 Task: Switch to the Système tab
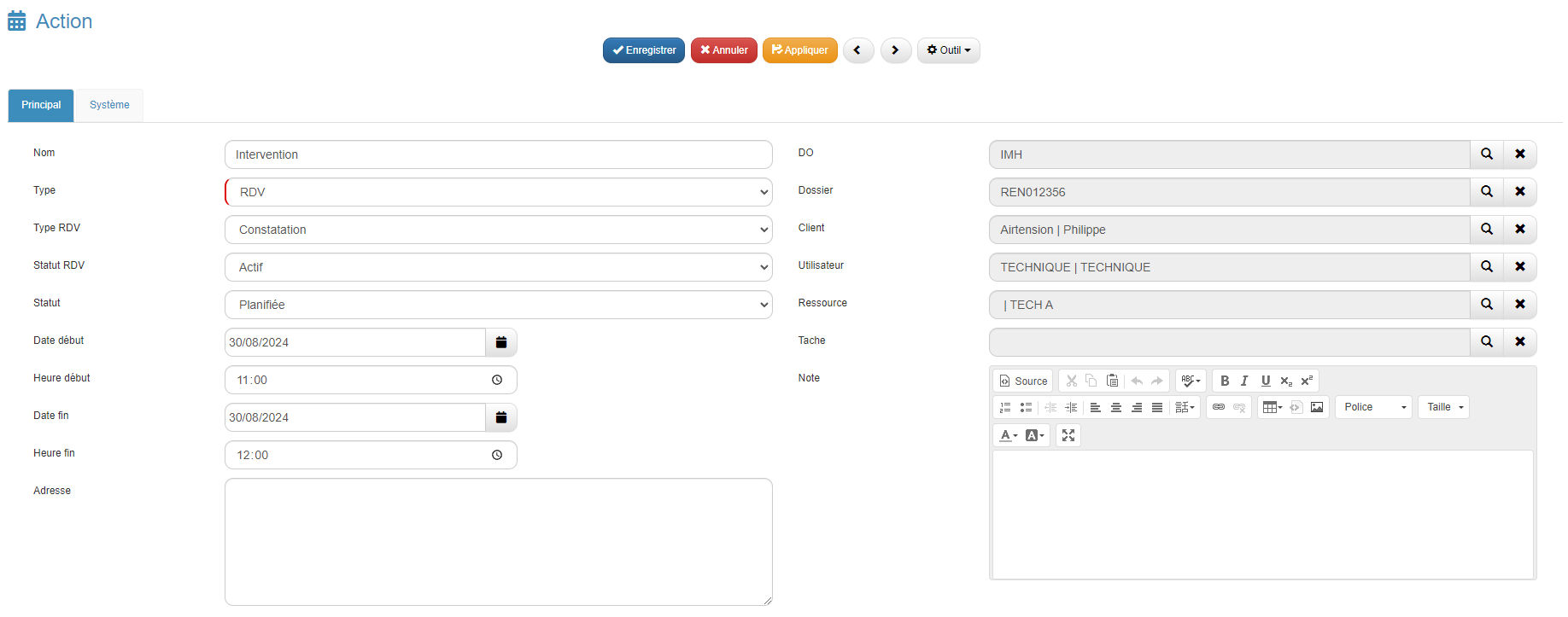pyautogui.click(x=109, y=105)
